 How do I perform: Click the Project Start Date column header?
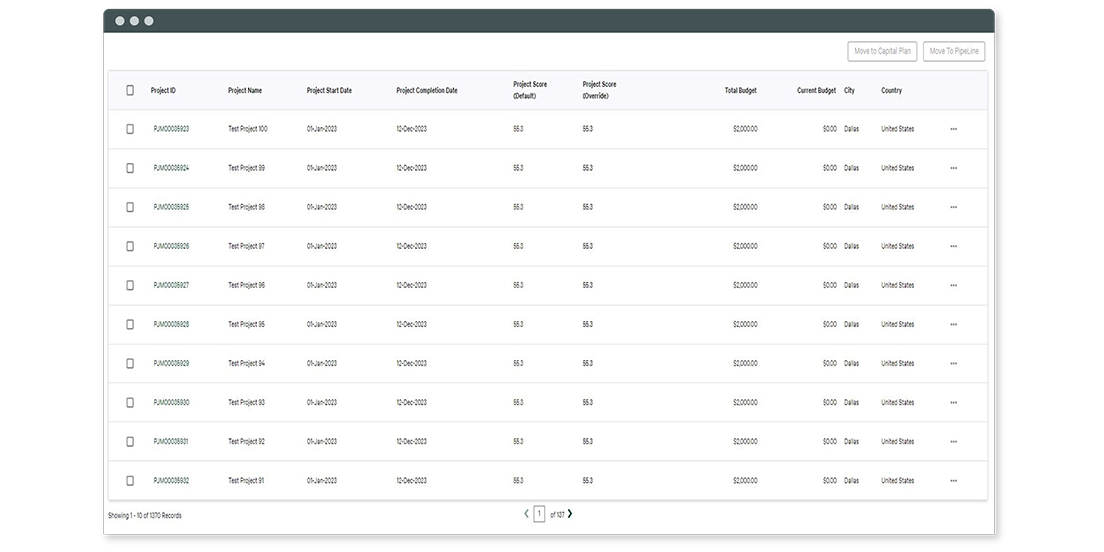(x=329, y=90)
